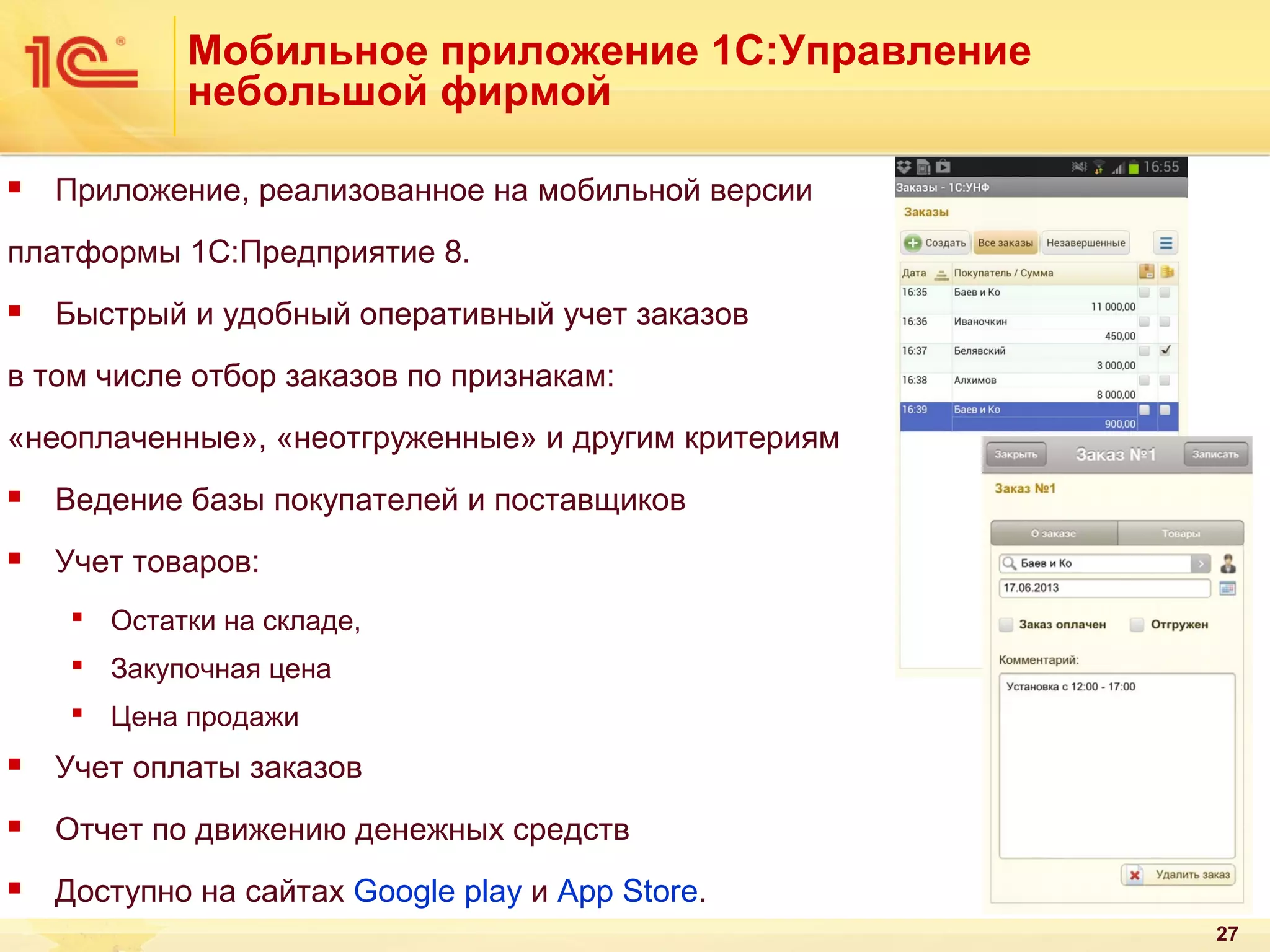The height and width of the screenshot is (952, 1270).
Task: Show the Незавершенные orders filter
Action: [x=1085, y=243]
